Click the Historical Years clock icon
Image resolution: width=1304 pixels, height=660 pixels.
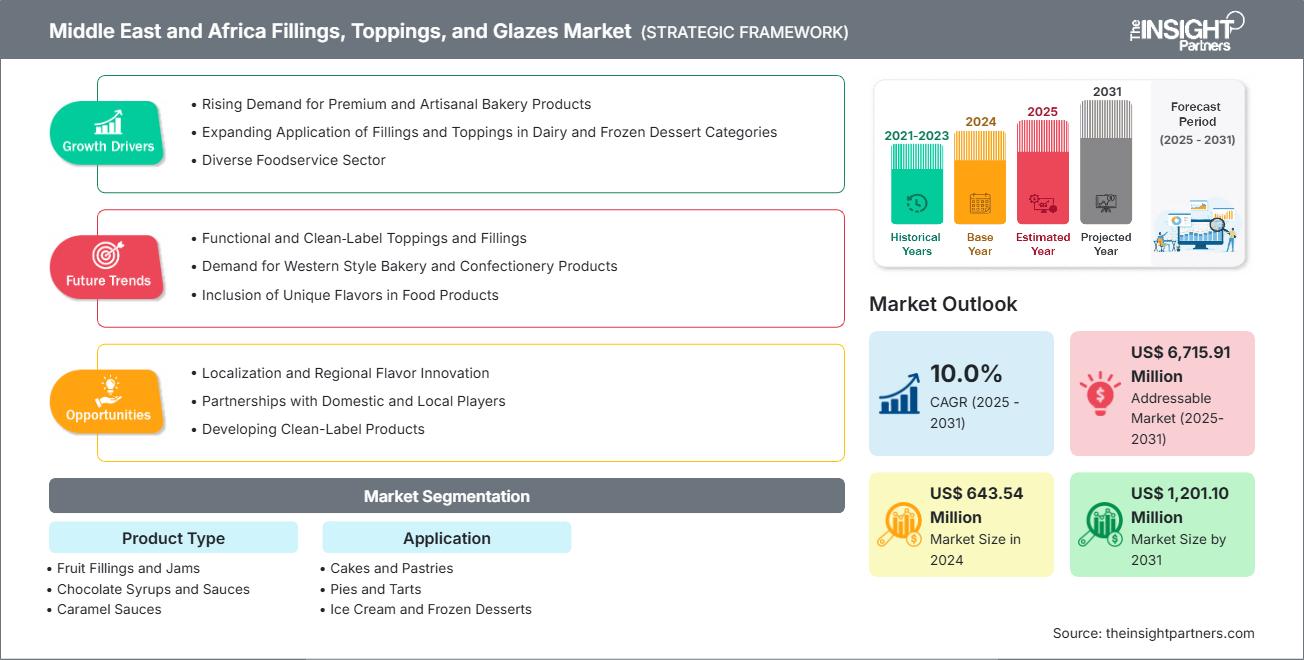(x=916, y=204)
